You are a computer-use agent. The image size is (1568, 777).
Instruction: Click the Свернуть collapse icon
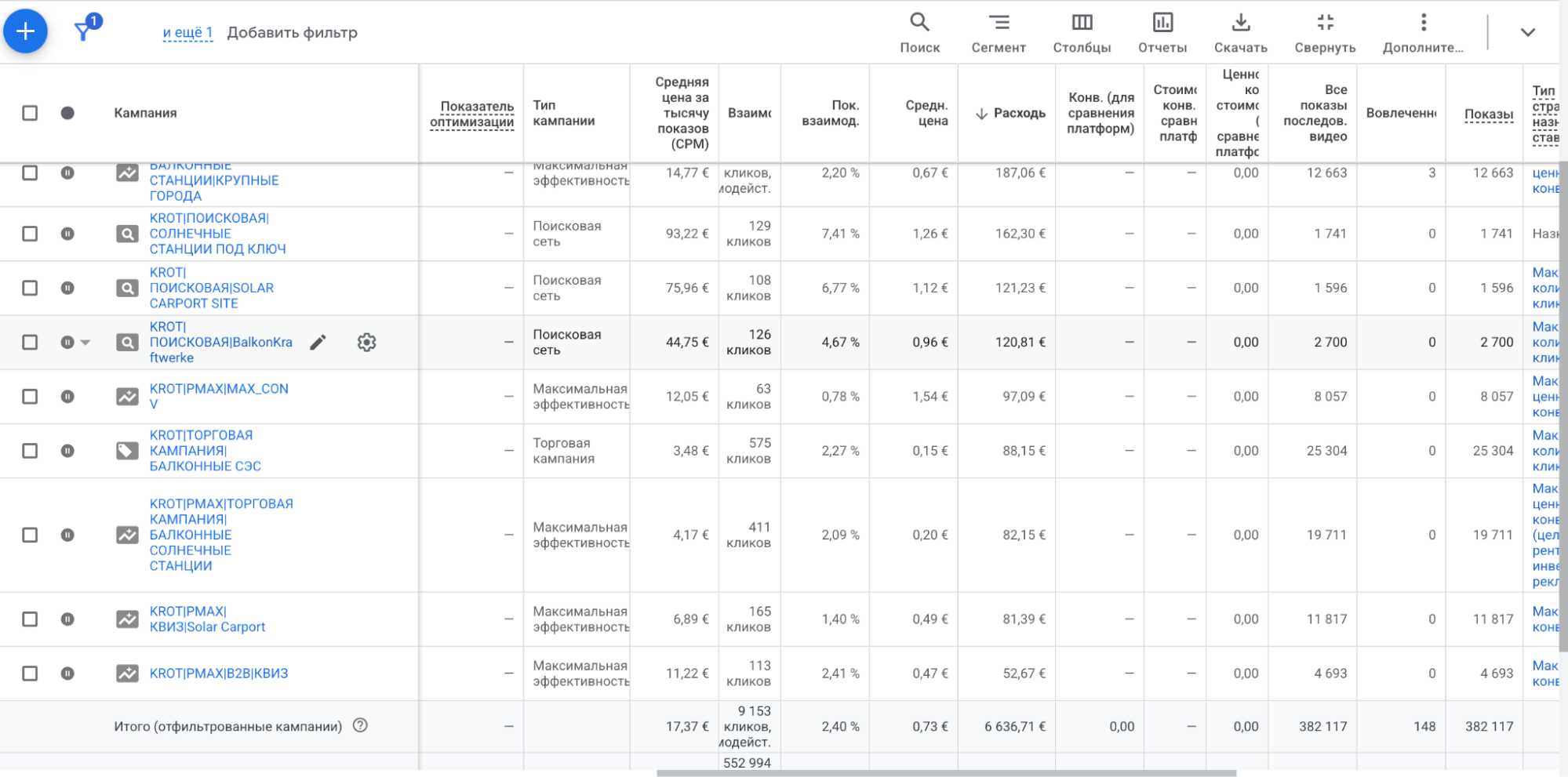coord(1325,32)
